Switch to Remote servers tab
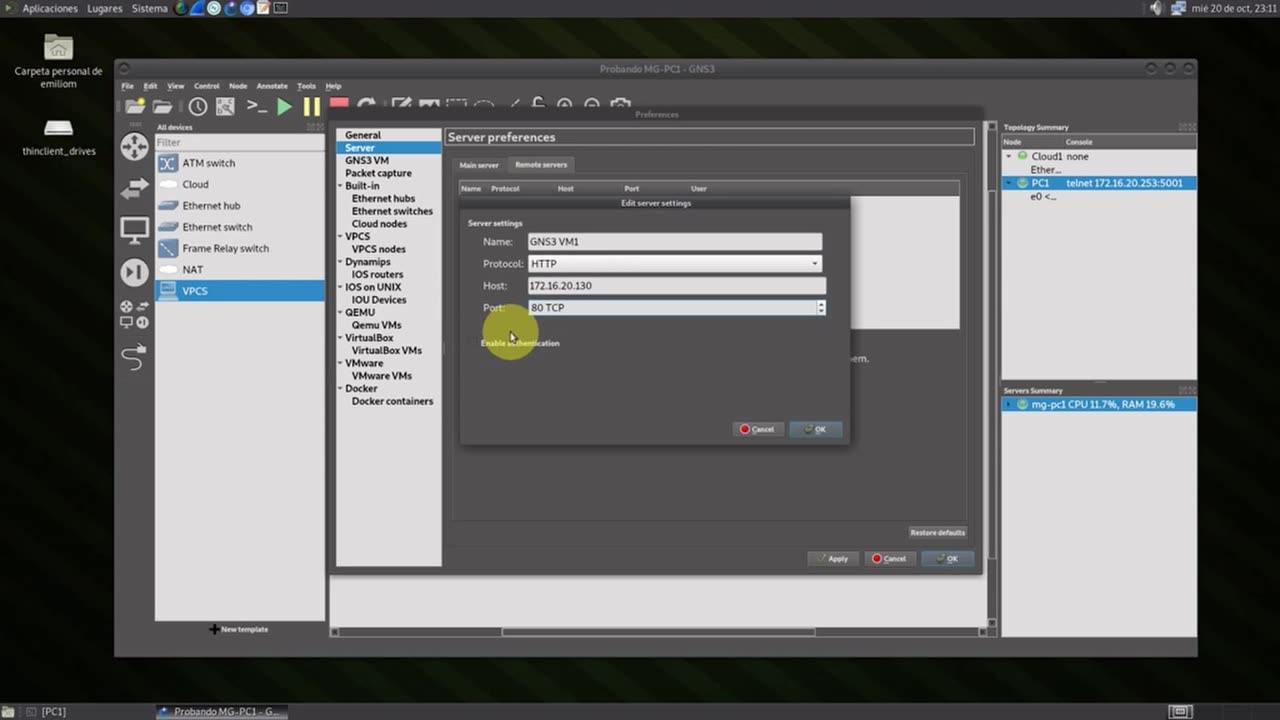Image resolution: width=1280 pixels, height=720 pixels. pos(541,164)
